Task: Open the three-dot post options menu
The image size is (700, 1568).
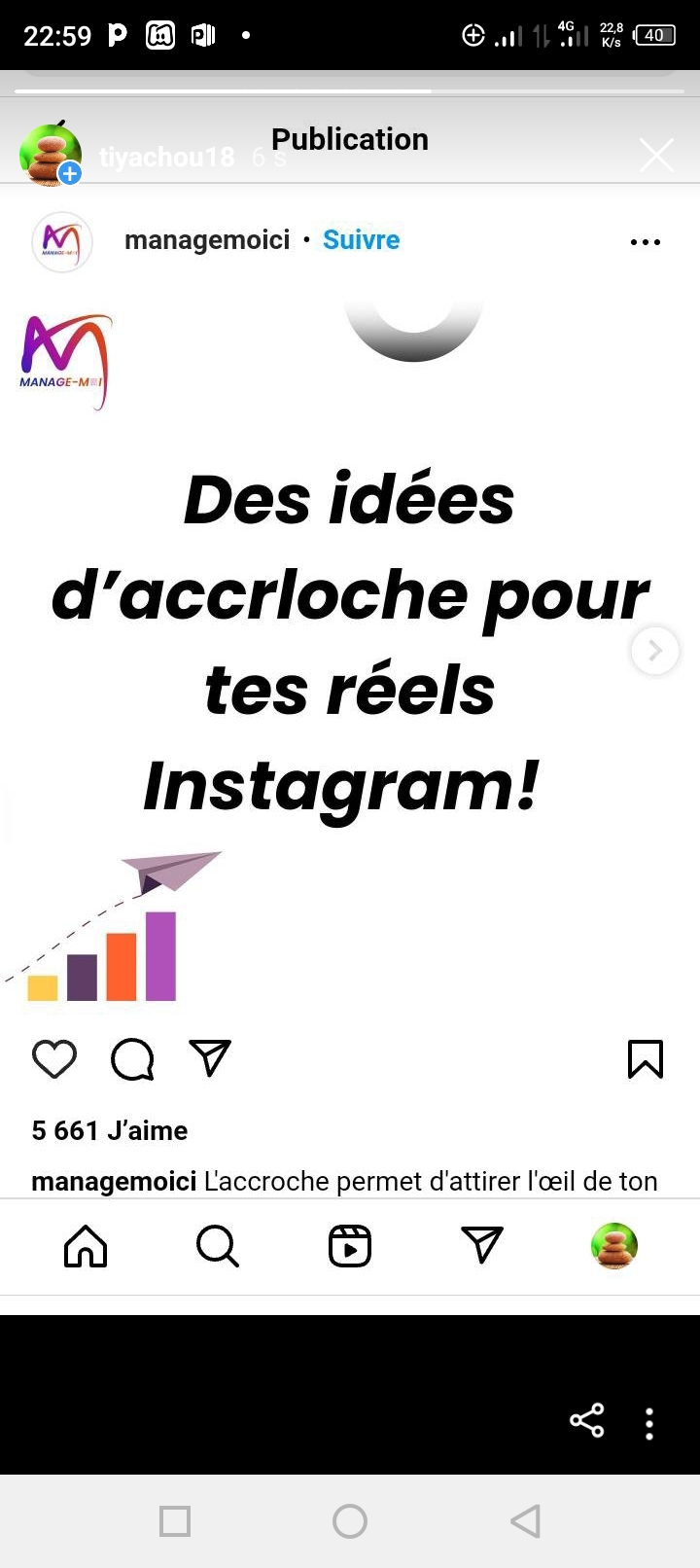Action: 646,242
